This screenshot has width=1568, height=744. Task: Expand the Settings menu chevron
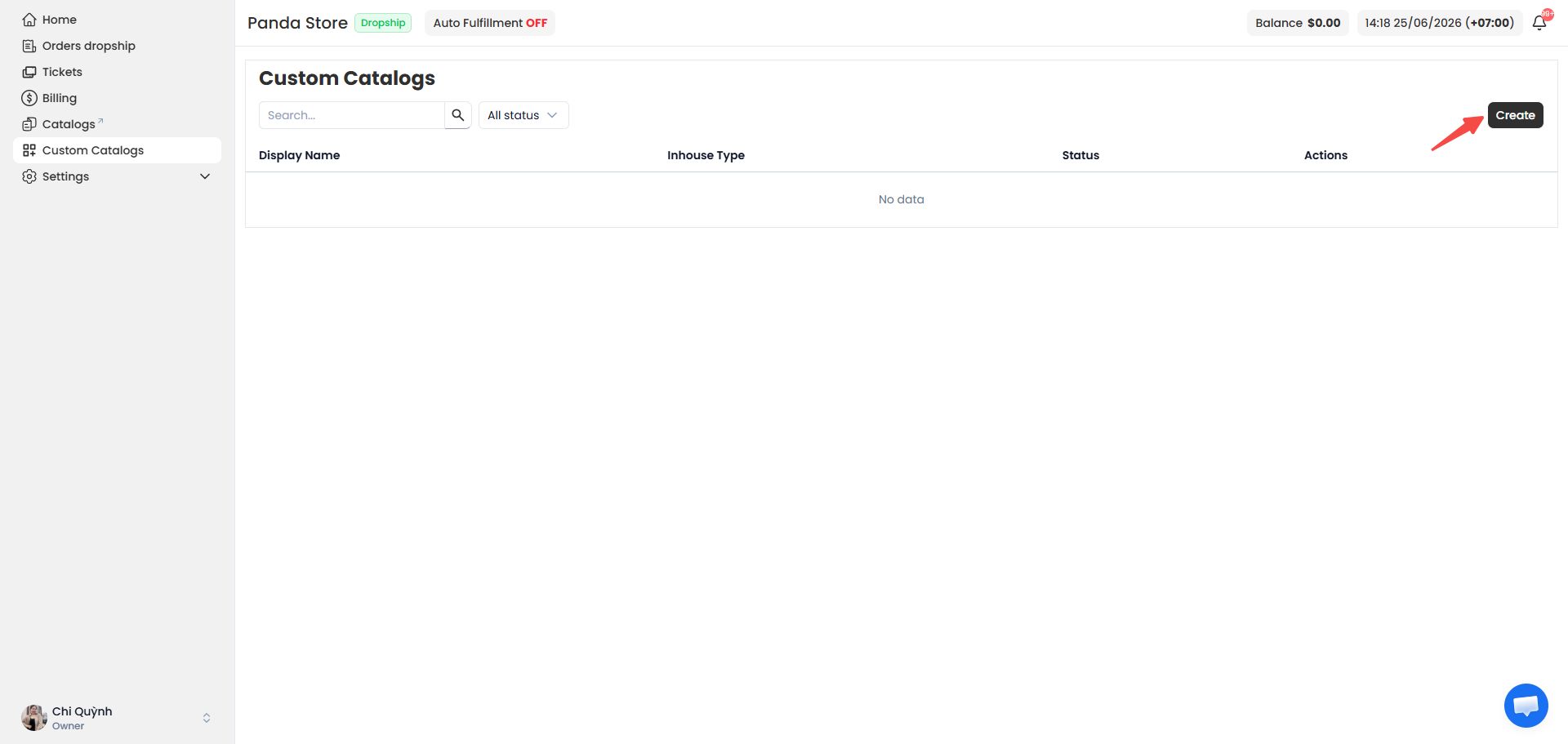(205, 176)
